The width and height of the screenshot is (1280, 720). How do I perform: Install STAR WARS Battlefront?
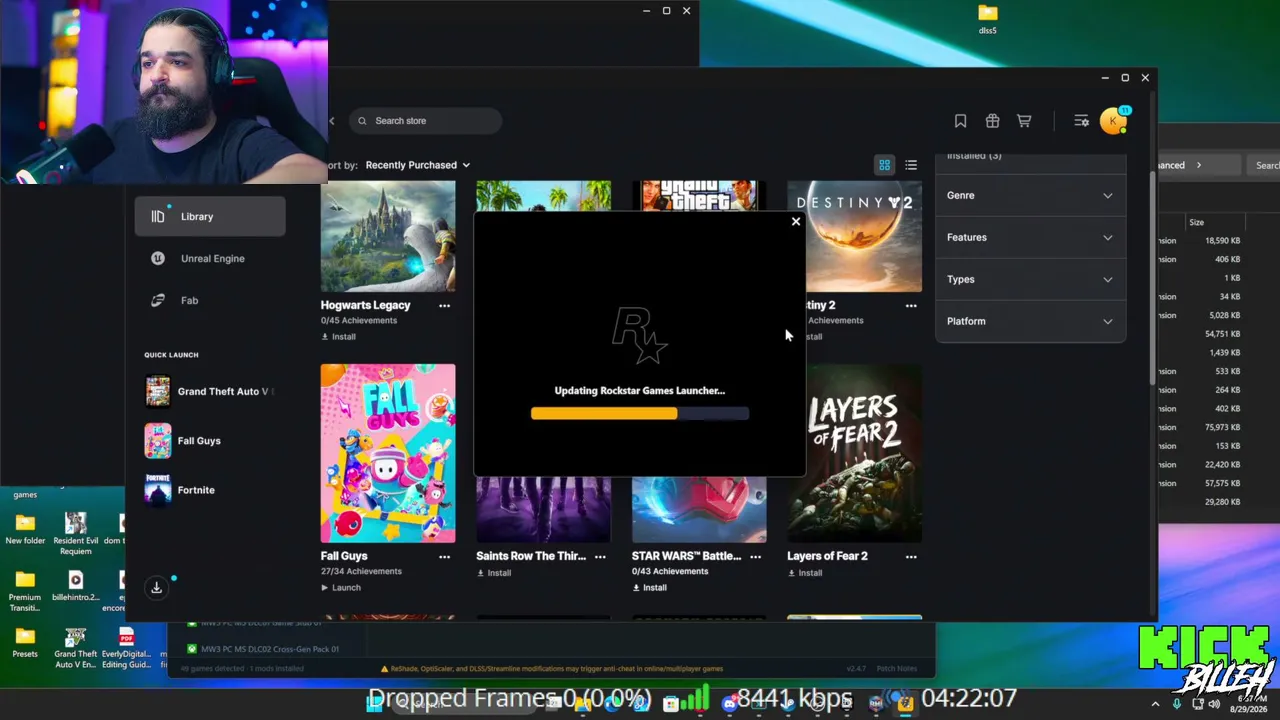pyautogui.click(x=649, y=588)
